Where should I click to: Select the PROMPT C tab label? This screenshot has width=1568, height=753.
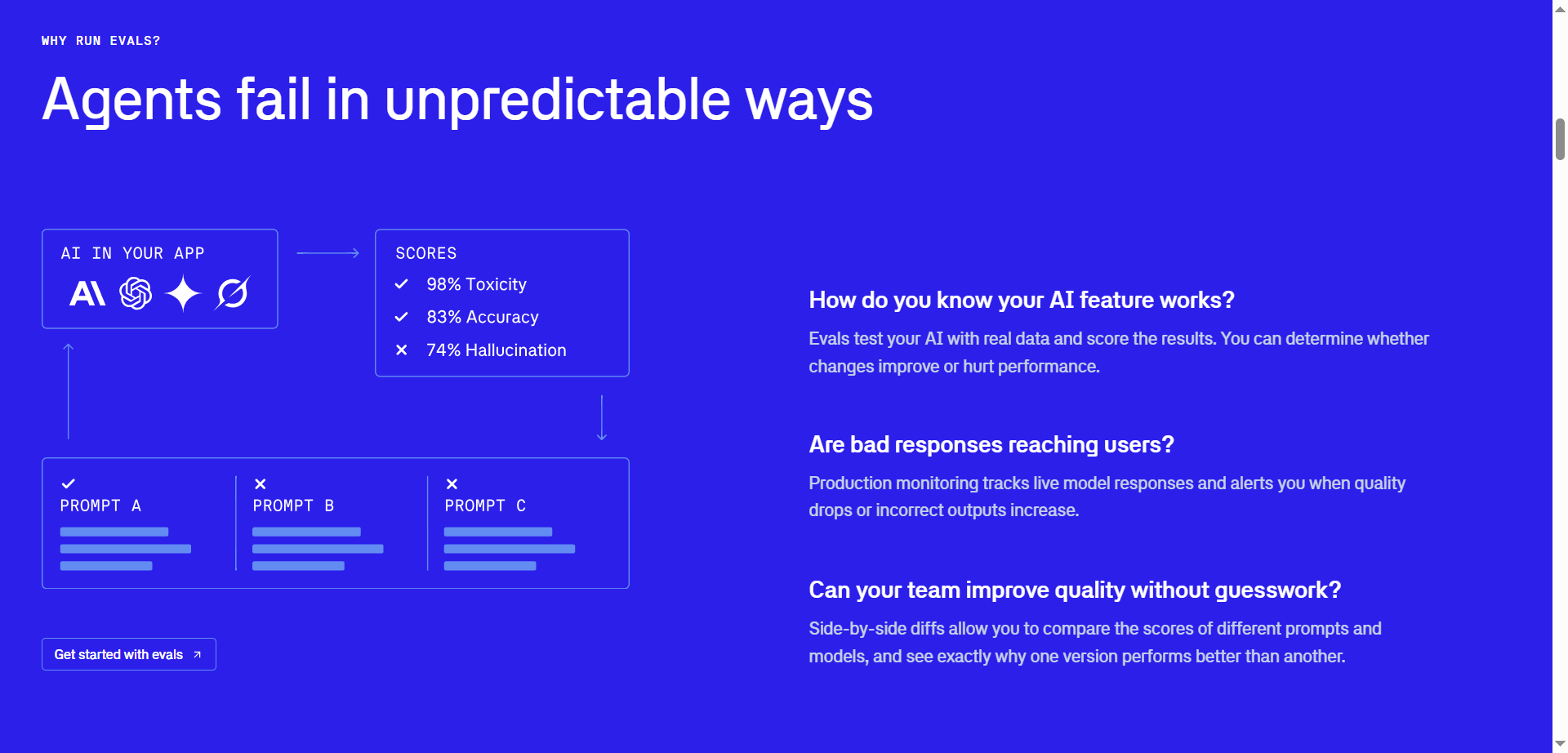coord(485,506)
